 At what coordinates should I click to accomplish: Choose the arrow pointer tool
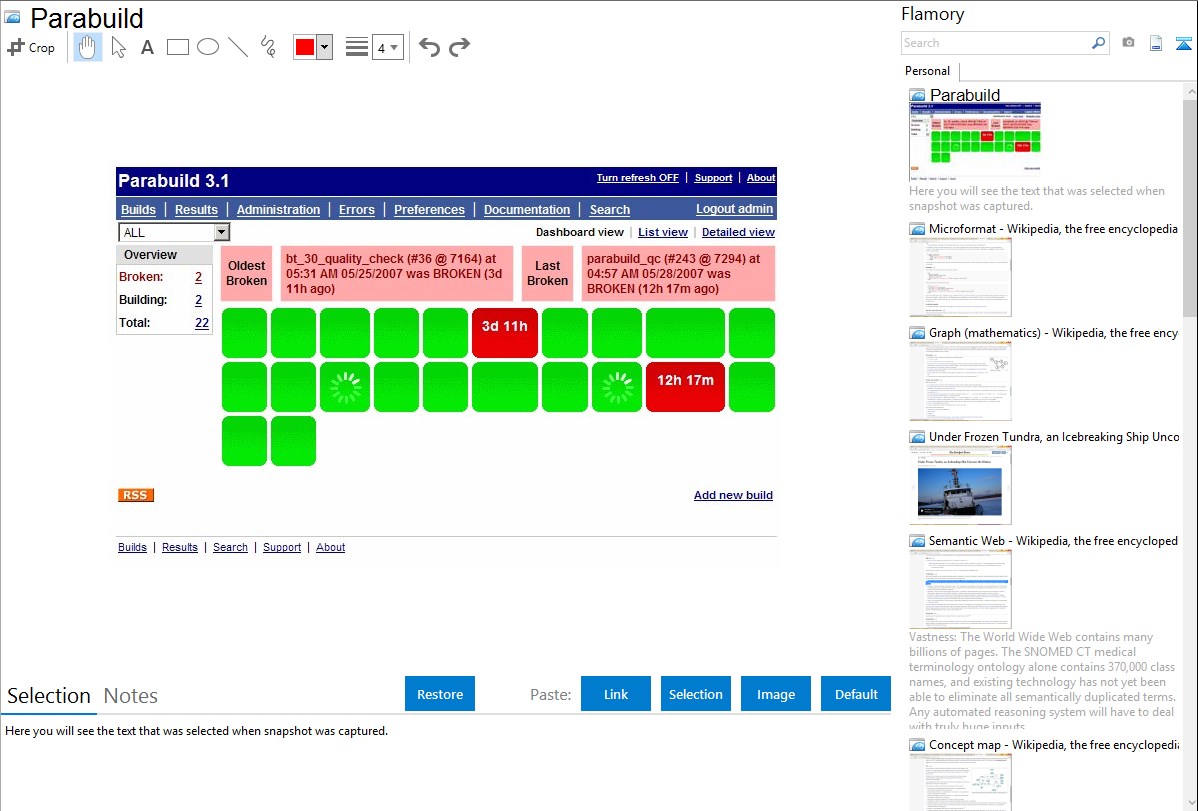point(118,47)
